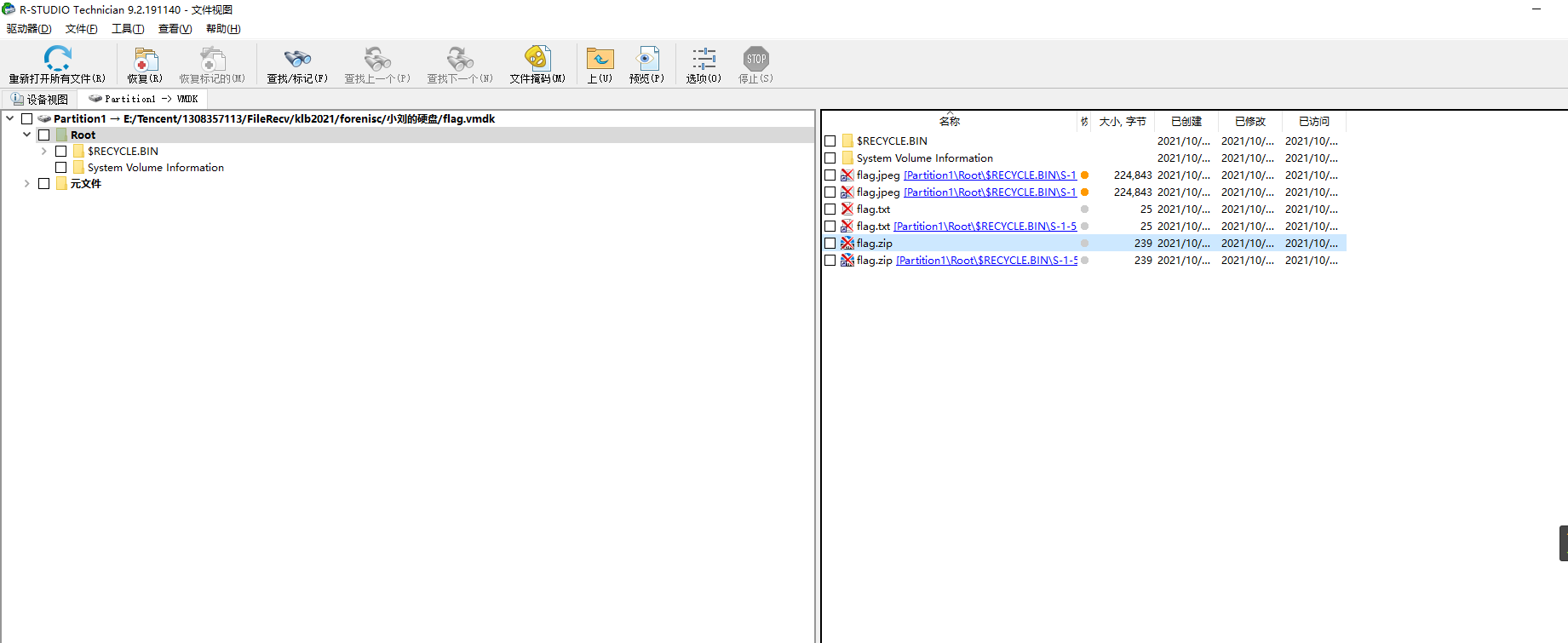Tick the Partition1 checkbox in the tree
The height and width of the screenshot is (643, 1568).
click(27, 119)
